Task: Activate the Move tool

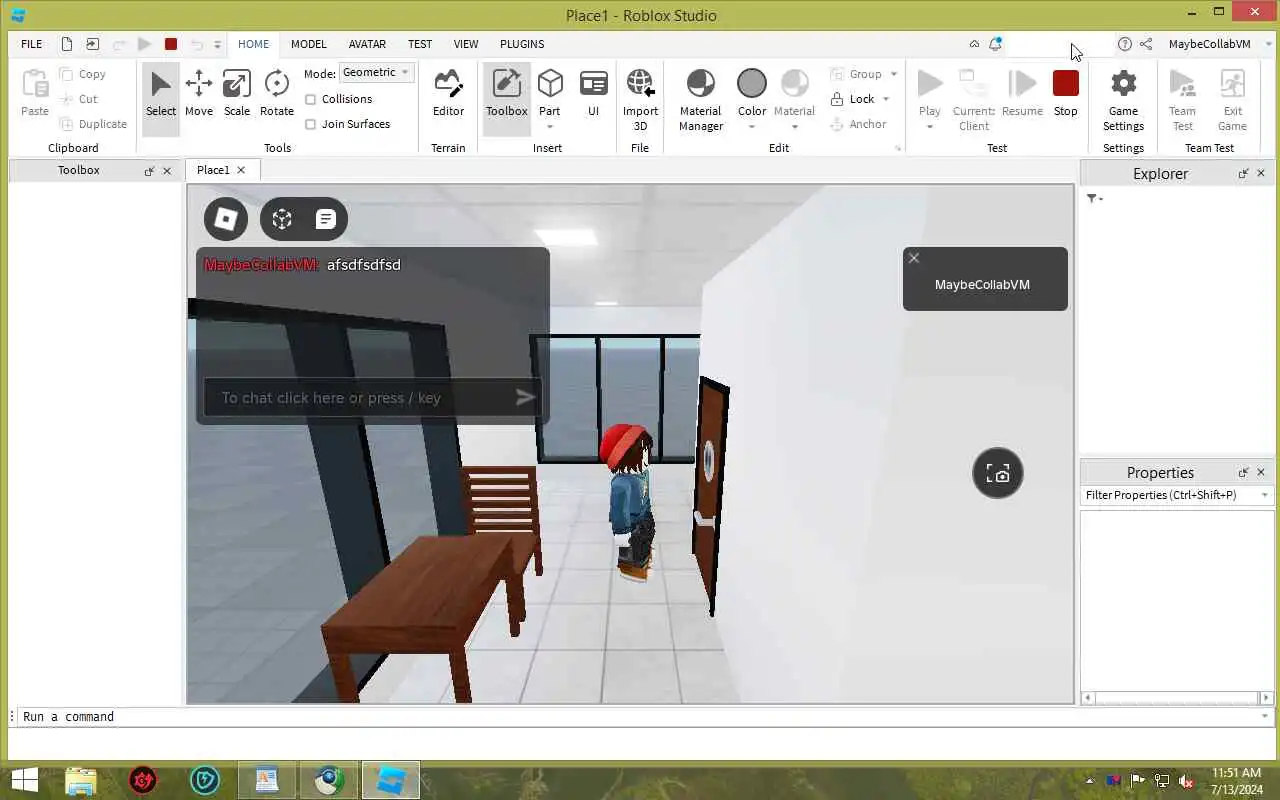Action: point(199,95)
